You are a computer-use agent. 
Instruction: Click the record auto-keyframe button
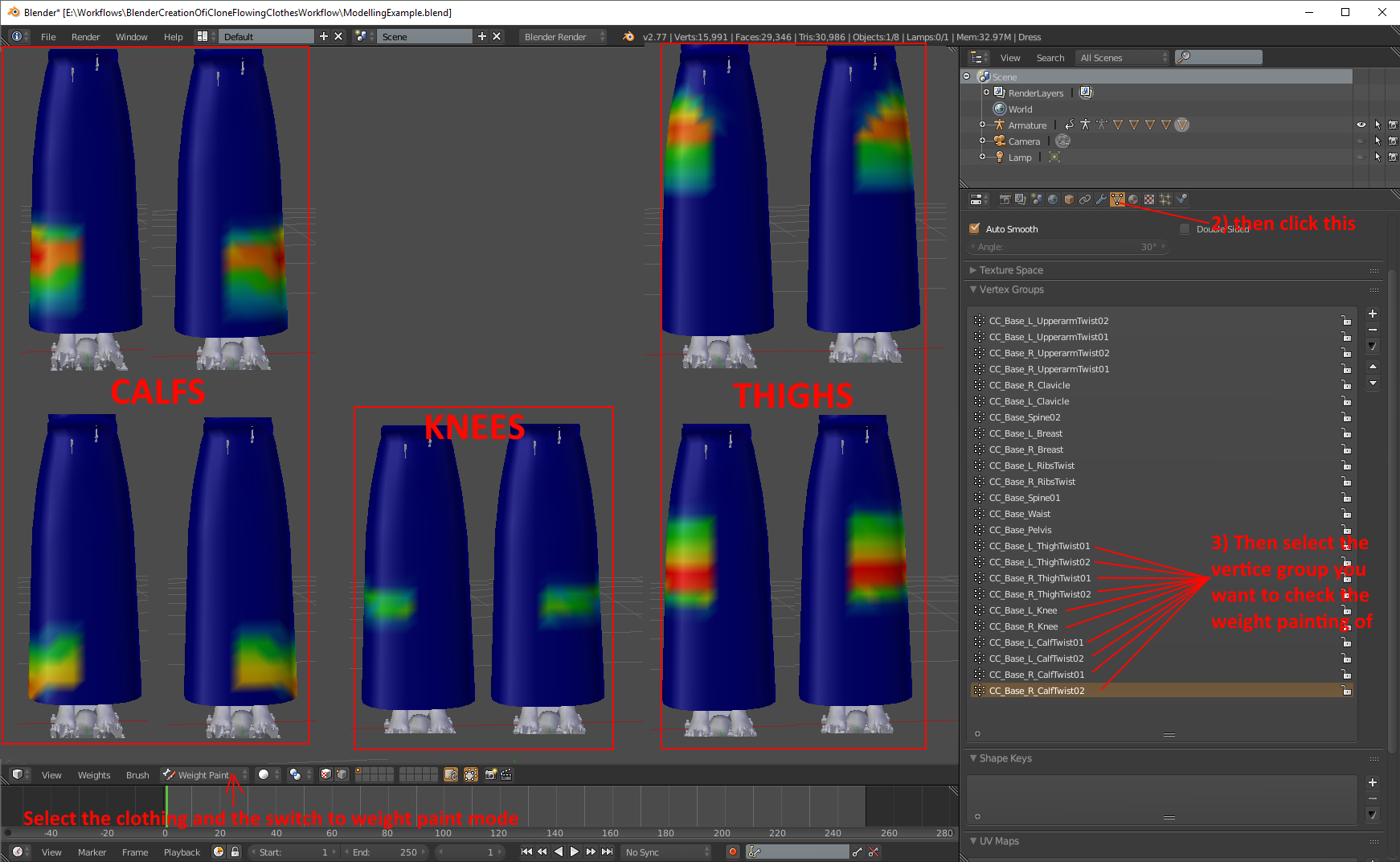(x=733, y=852)
